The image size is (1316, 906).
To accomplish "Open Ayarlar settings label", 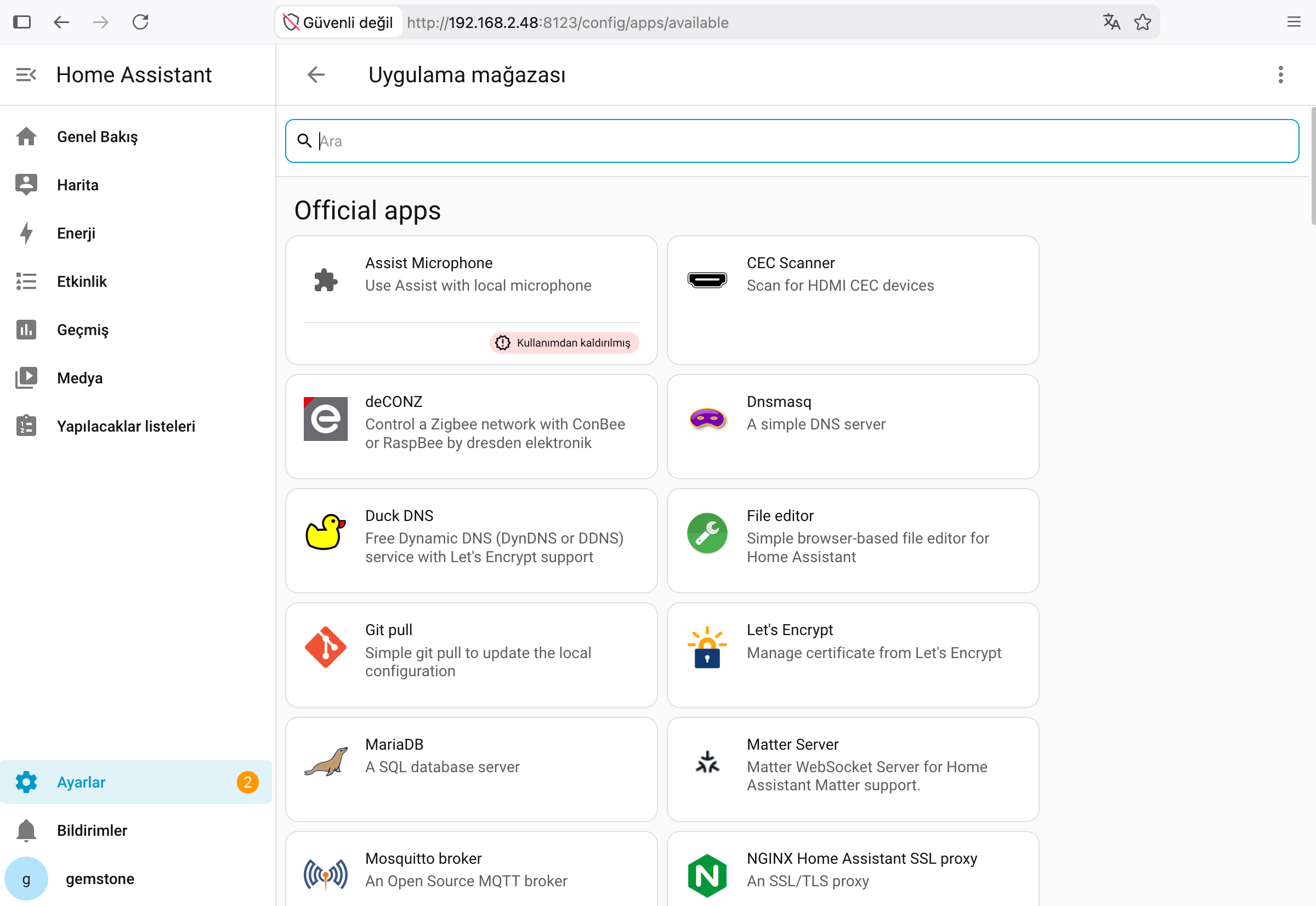I will [81, 782].
